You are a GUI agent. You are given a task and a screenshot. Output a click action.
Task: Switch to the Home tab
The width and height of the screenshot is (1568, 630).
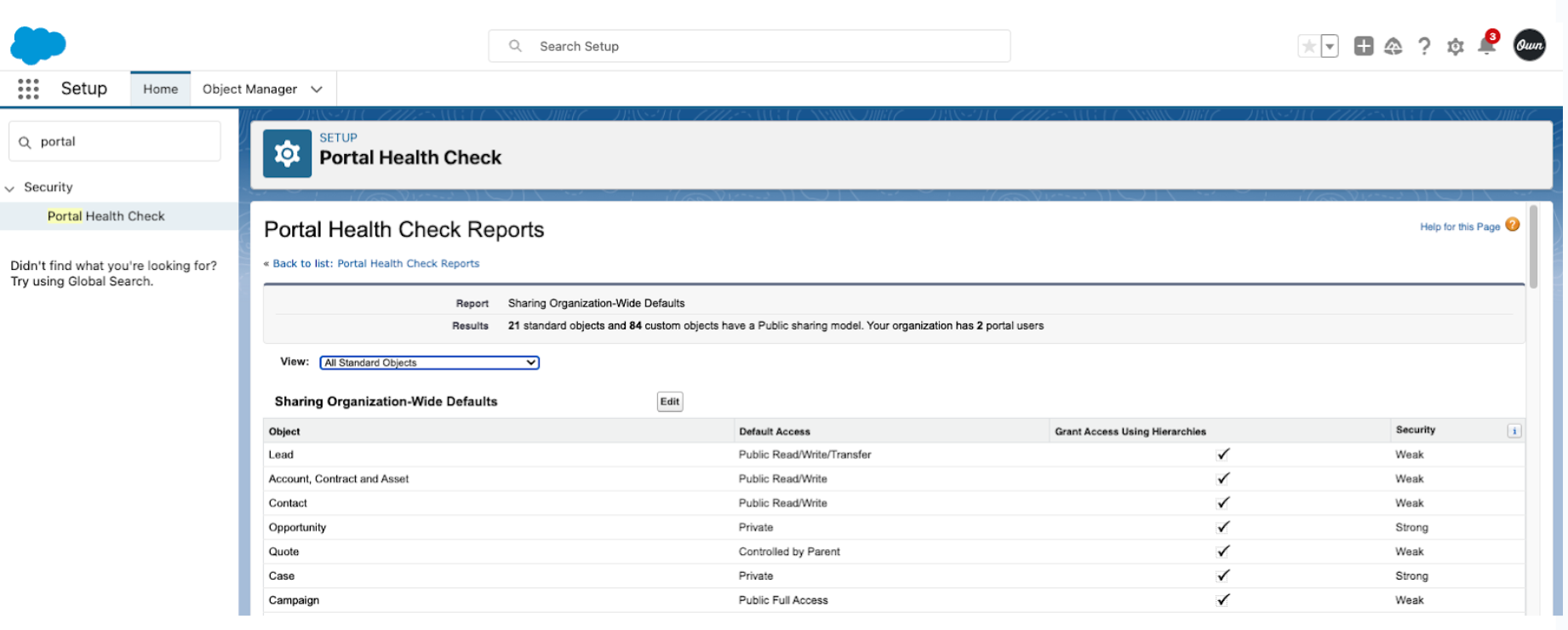(x=160, y=89)
